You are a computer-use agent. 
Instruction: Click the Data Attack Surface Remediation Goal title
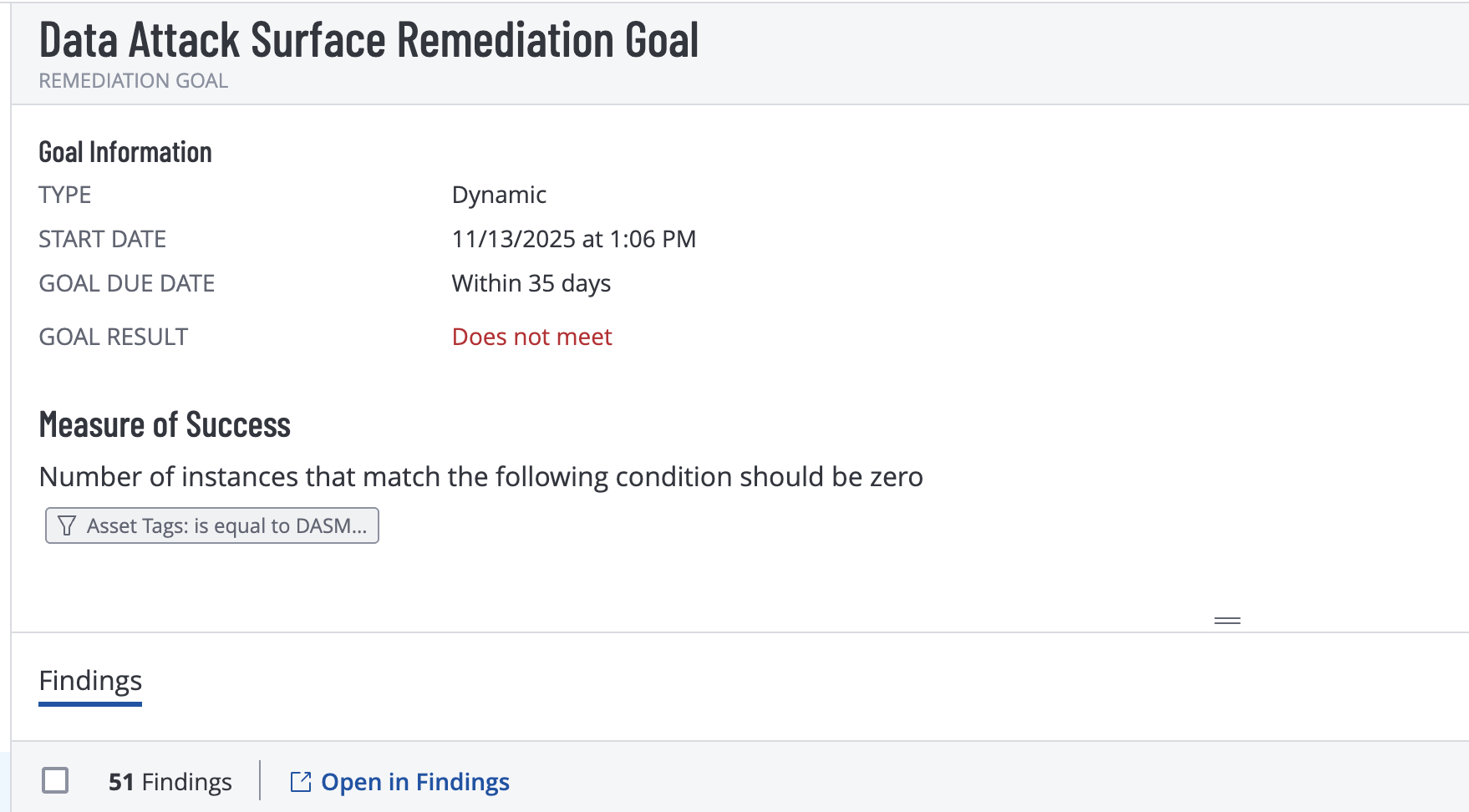369,40
